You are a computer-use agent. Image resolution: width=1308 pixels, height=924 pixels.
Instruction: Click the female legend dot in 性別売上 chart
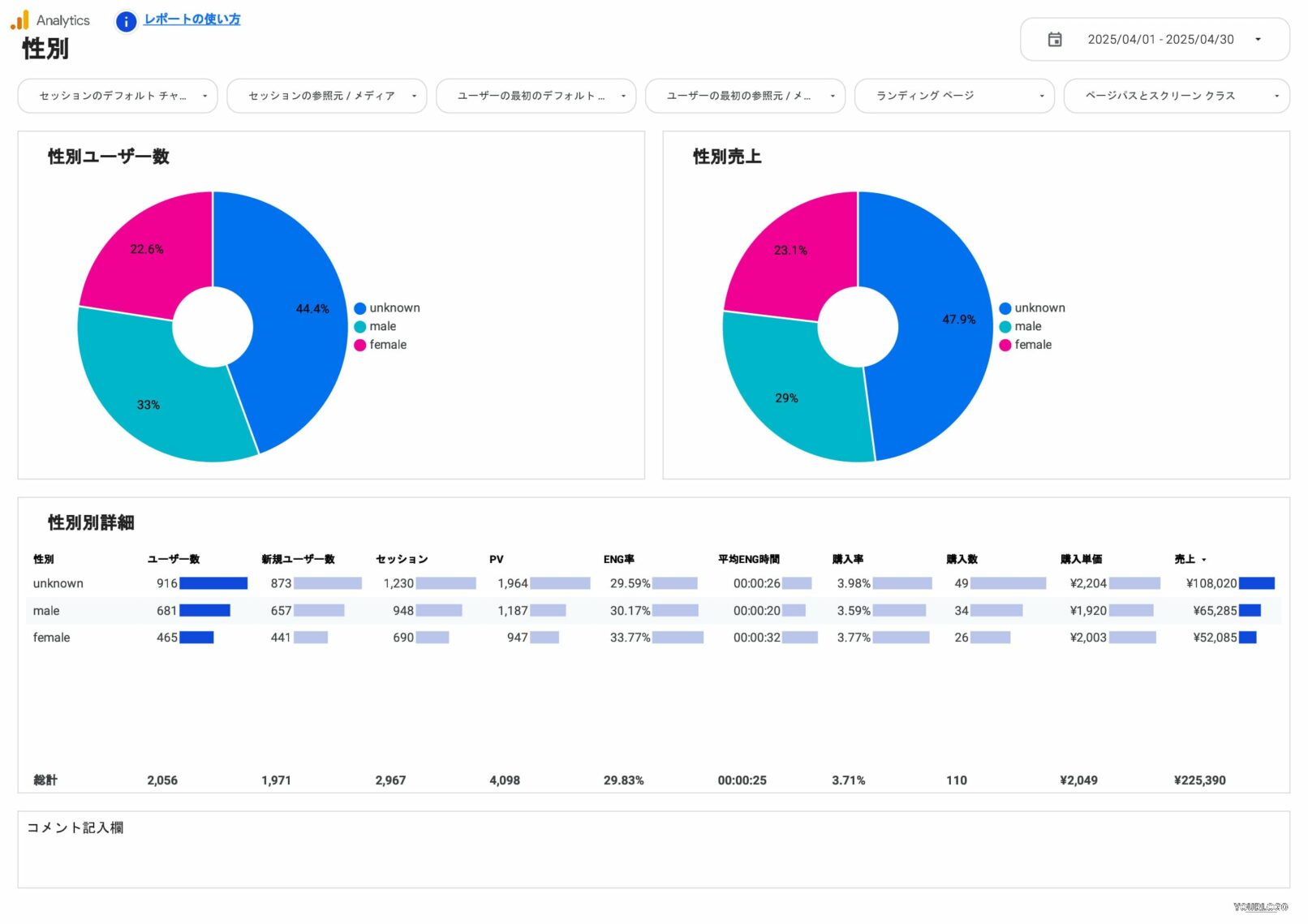click(1005, 345)
